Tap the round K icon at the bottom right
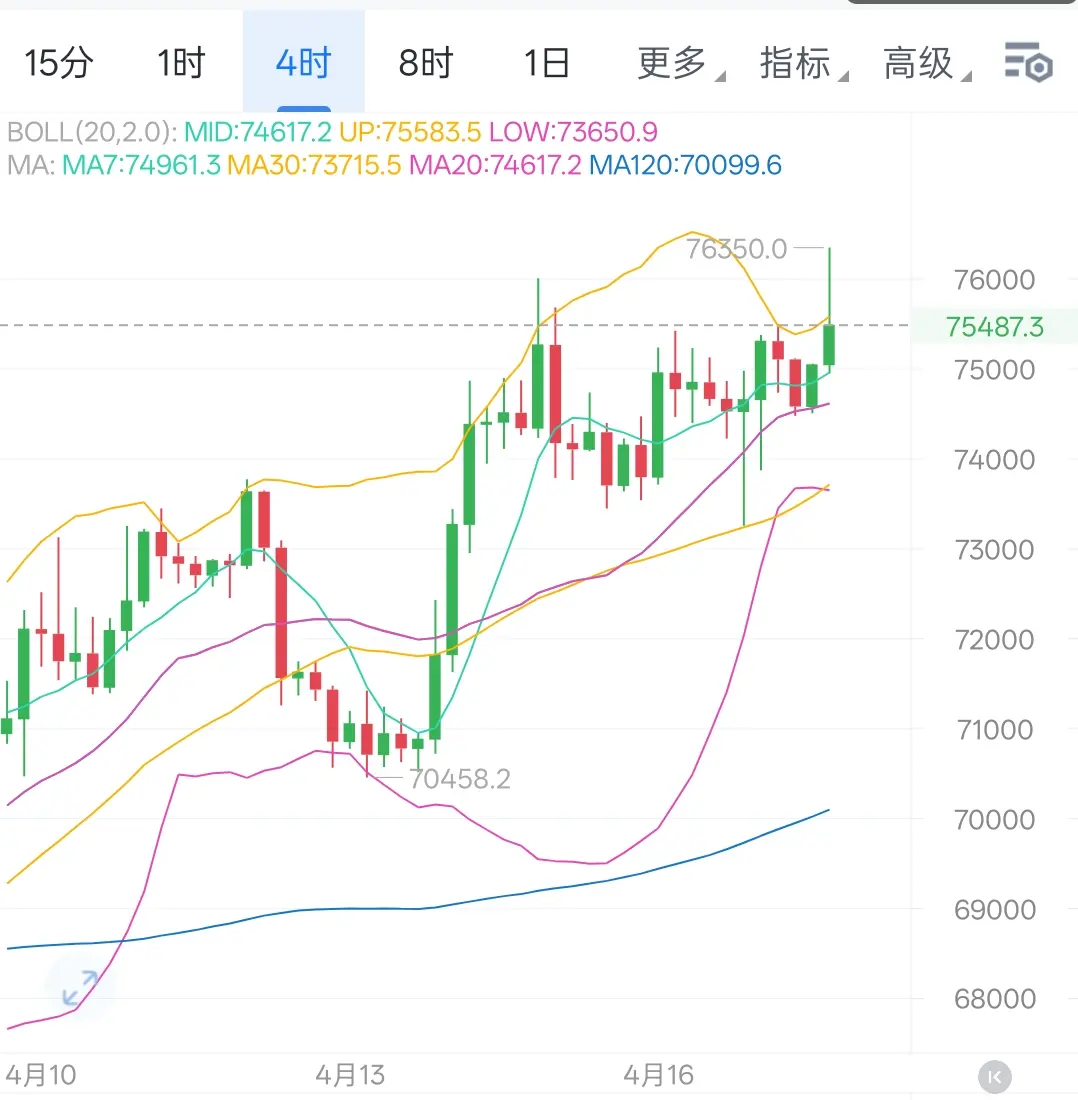1078x1100 pixels. (995, 1076)
